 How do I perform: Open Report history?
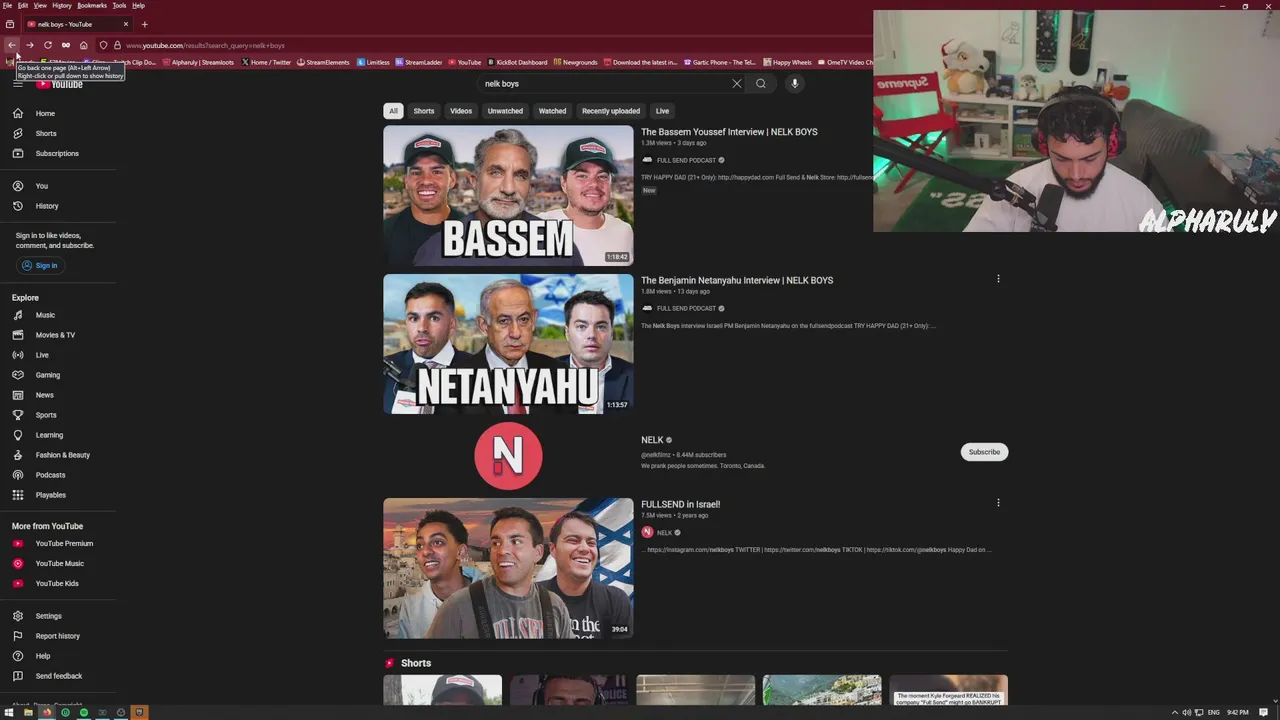(58, 636)
